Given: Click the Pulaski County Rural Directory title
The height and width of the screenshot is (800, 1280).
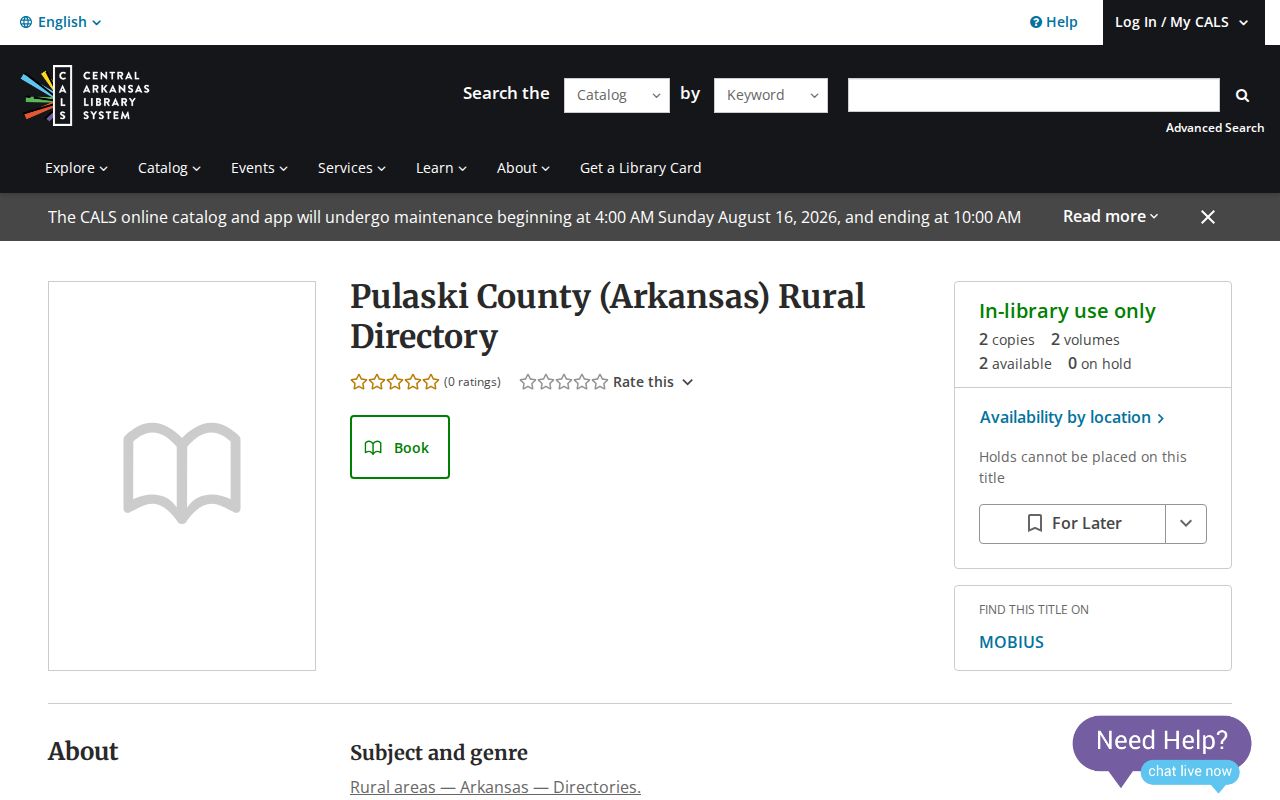Looking at the screenshot, I should [608, 316].
